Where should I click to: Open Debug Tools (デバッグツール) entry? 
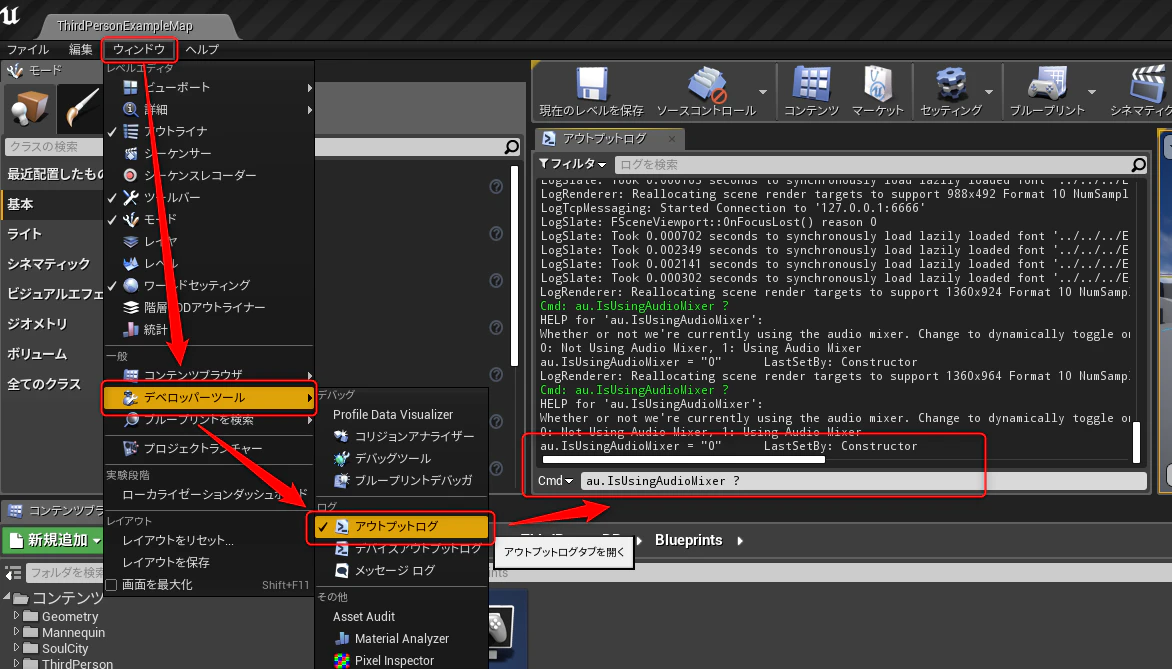[x=392, y=458]
